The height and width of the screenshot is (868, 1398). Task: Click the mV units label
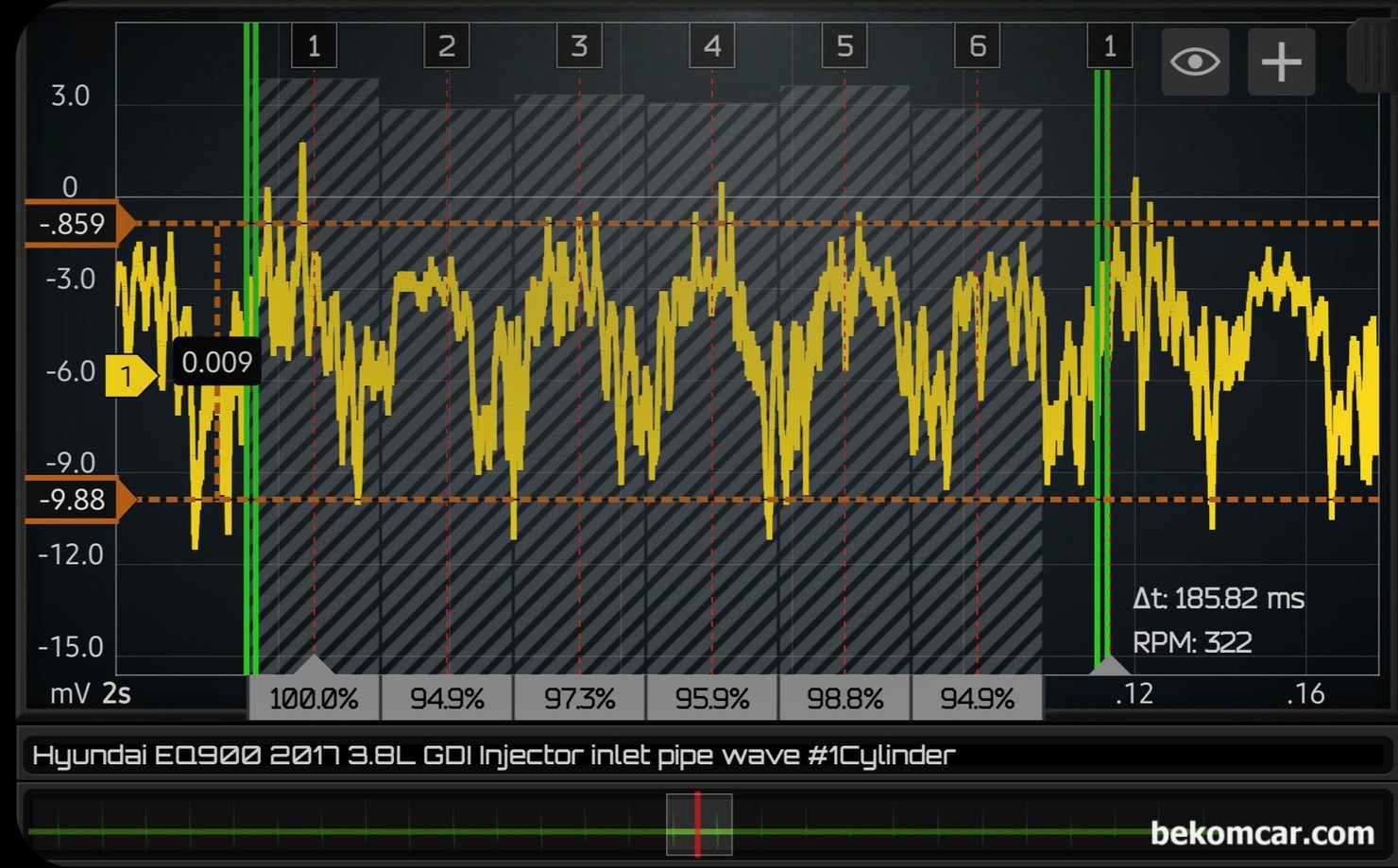66,693
